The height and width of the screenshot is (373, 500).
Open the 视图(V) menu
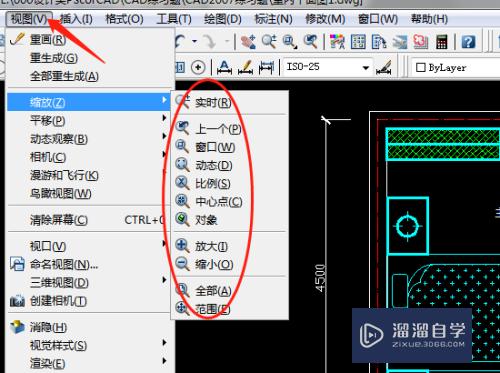click(29, 19)
